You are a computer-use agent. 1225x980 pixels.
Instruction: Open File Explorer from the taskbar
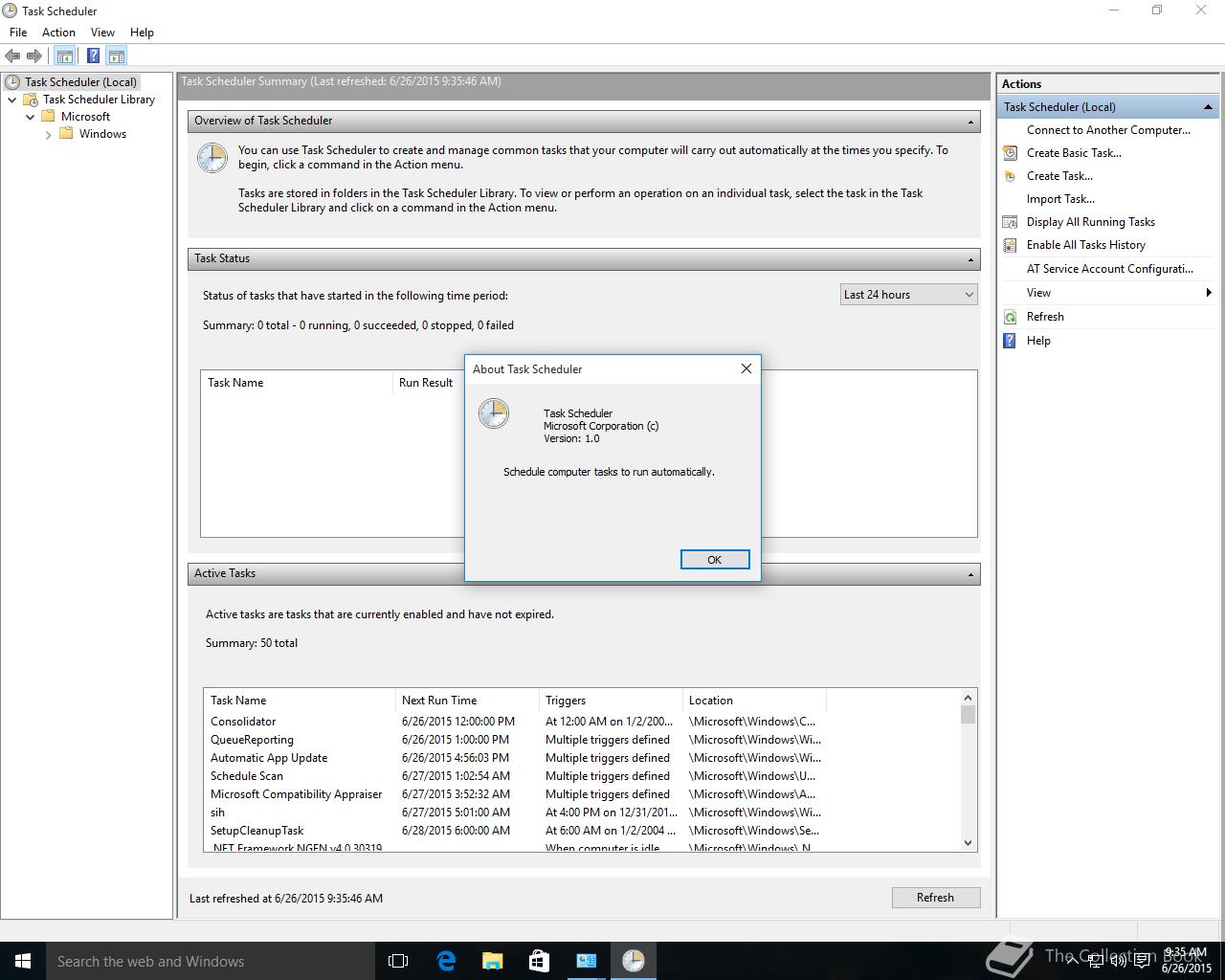(493, 961)
